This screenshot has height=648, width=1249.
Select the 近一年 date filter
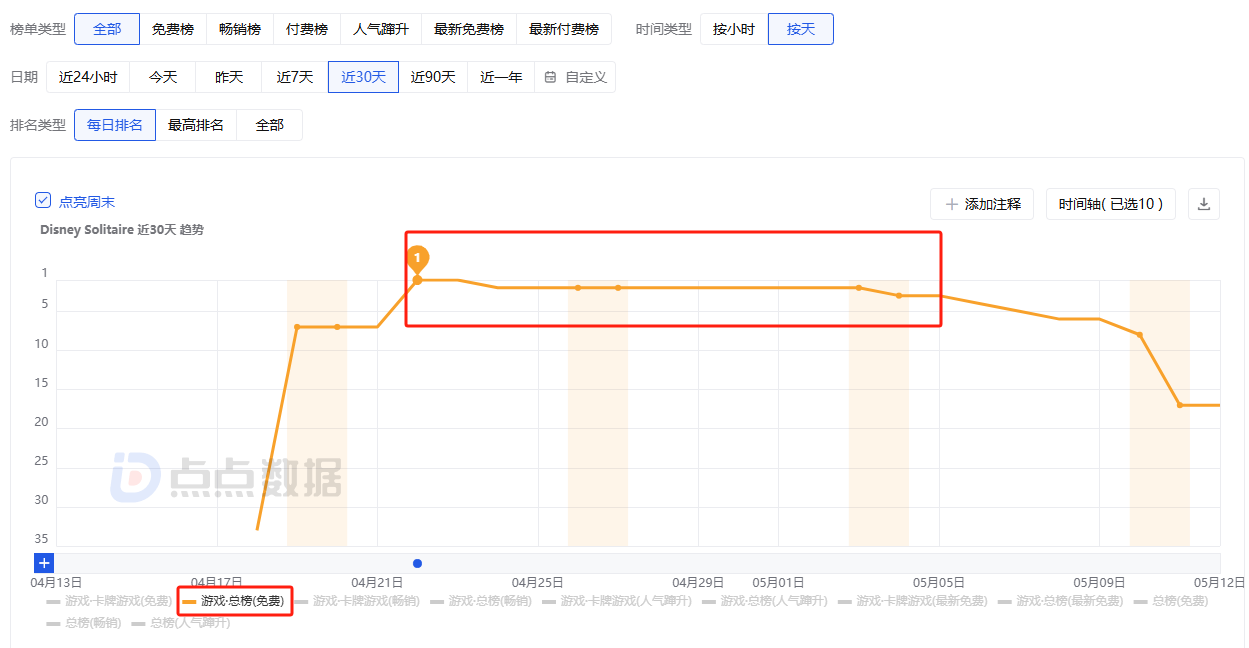pyautogui.click(x=500, y=77)
